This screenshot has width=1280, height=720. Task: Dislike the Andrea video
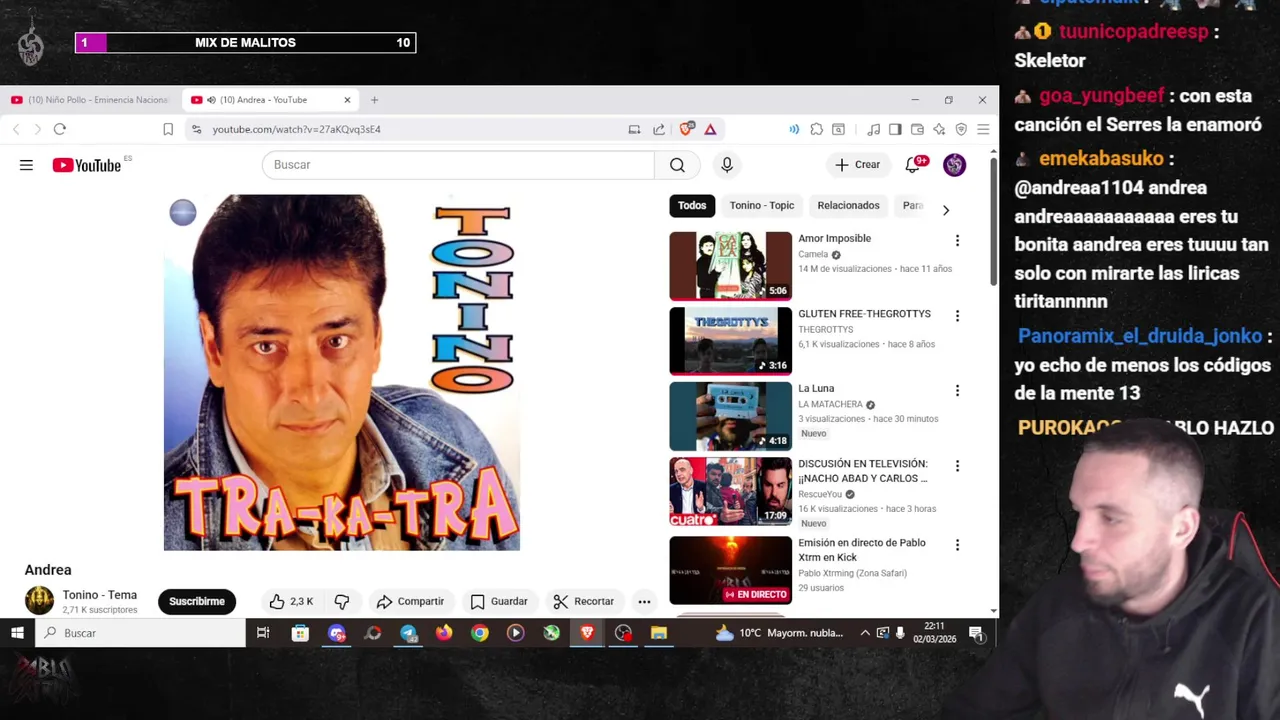coord(342,601)
